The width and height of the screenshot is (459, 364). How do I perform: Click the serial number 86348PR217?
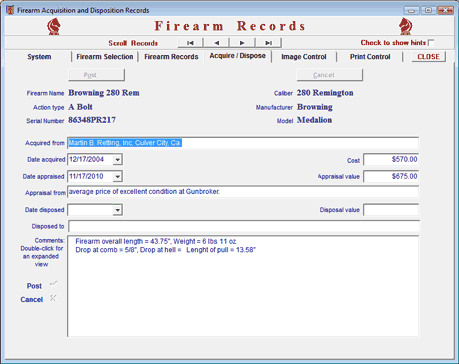92,120
